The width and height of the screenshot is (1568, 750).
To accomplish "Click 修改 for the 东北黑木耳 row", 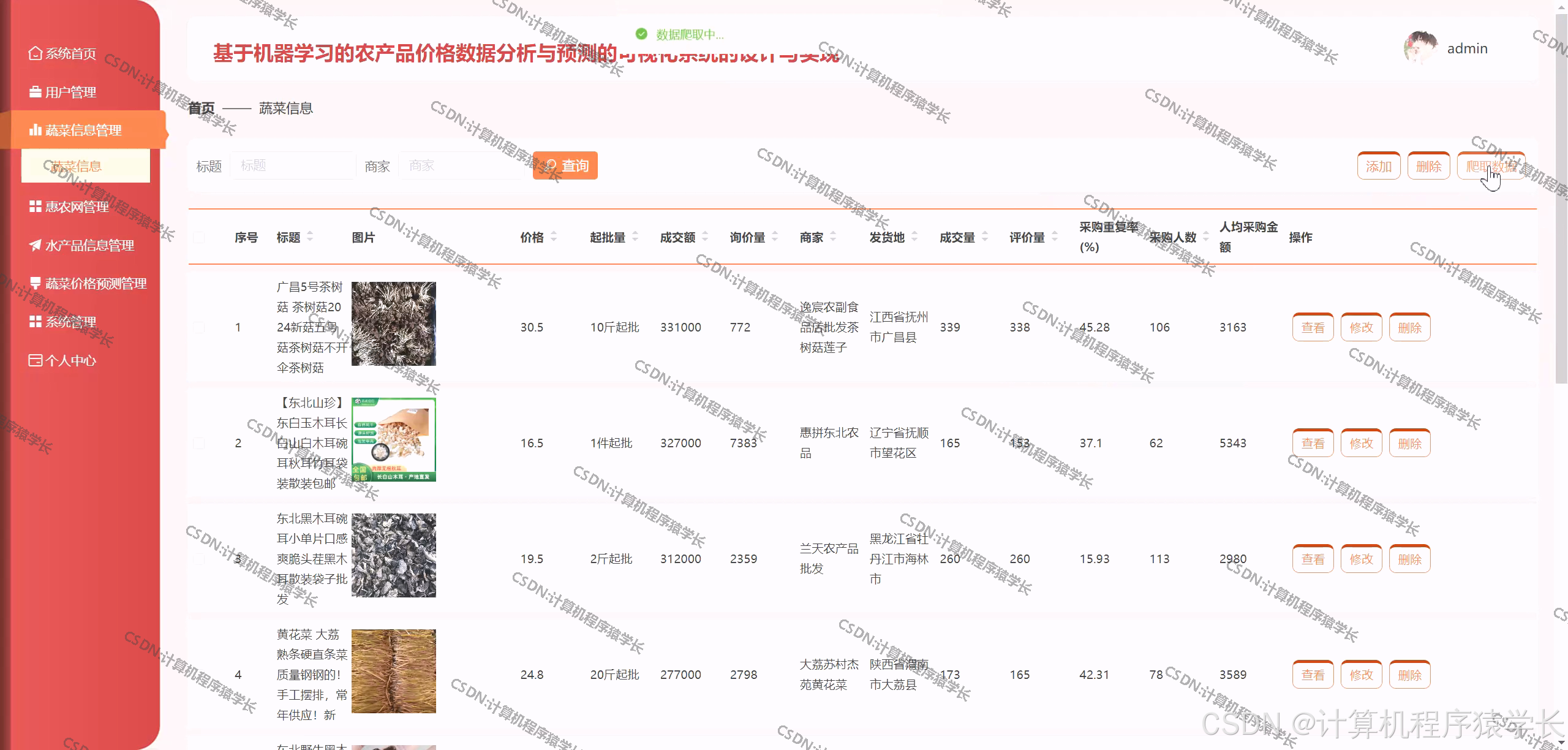I will point(1362,559).
